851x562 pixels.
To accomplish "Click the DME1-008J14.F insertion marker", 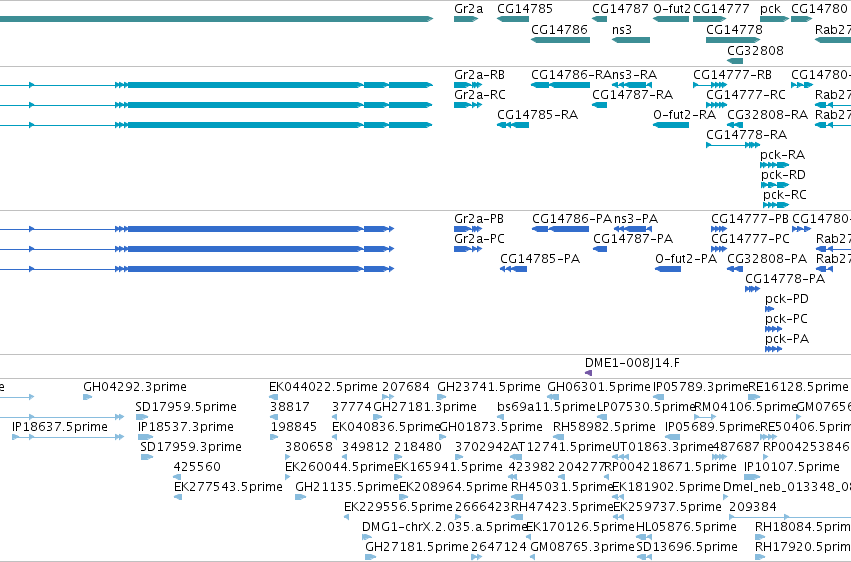I will pyautogui.click(x=588, y=373).
